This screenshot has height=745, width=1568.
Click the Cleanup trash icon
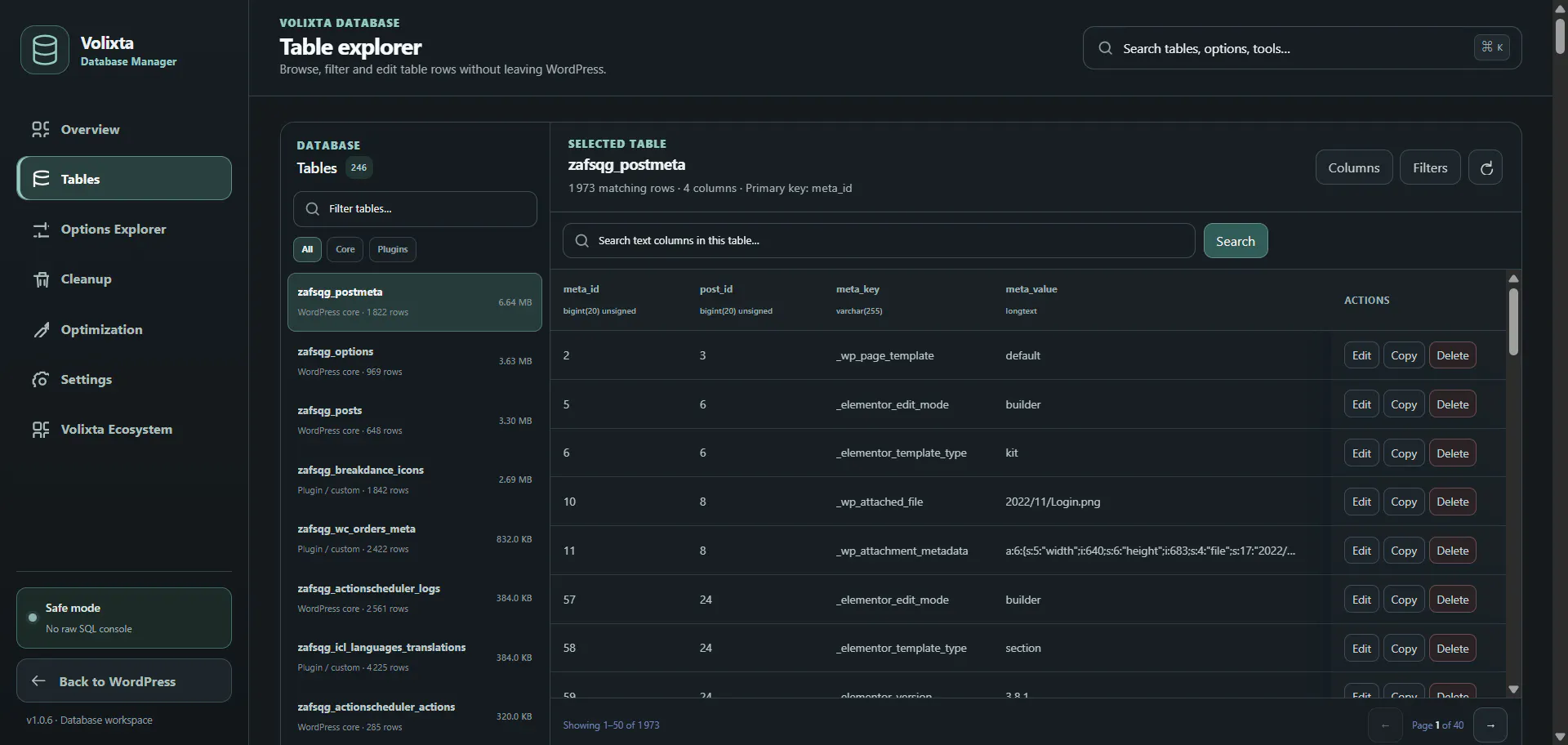coord(41,279)
